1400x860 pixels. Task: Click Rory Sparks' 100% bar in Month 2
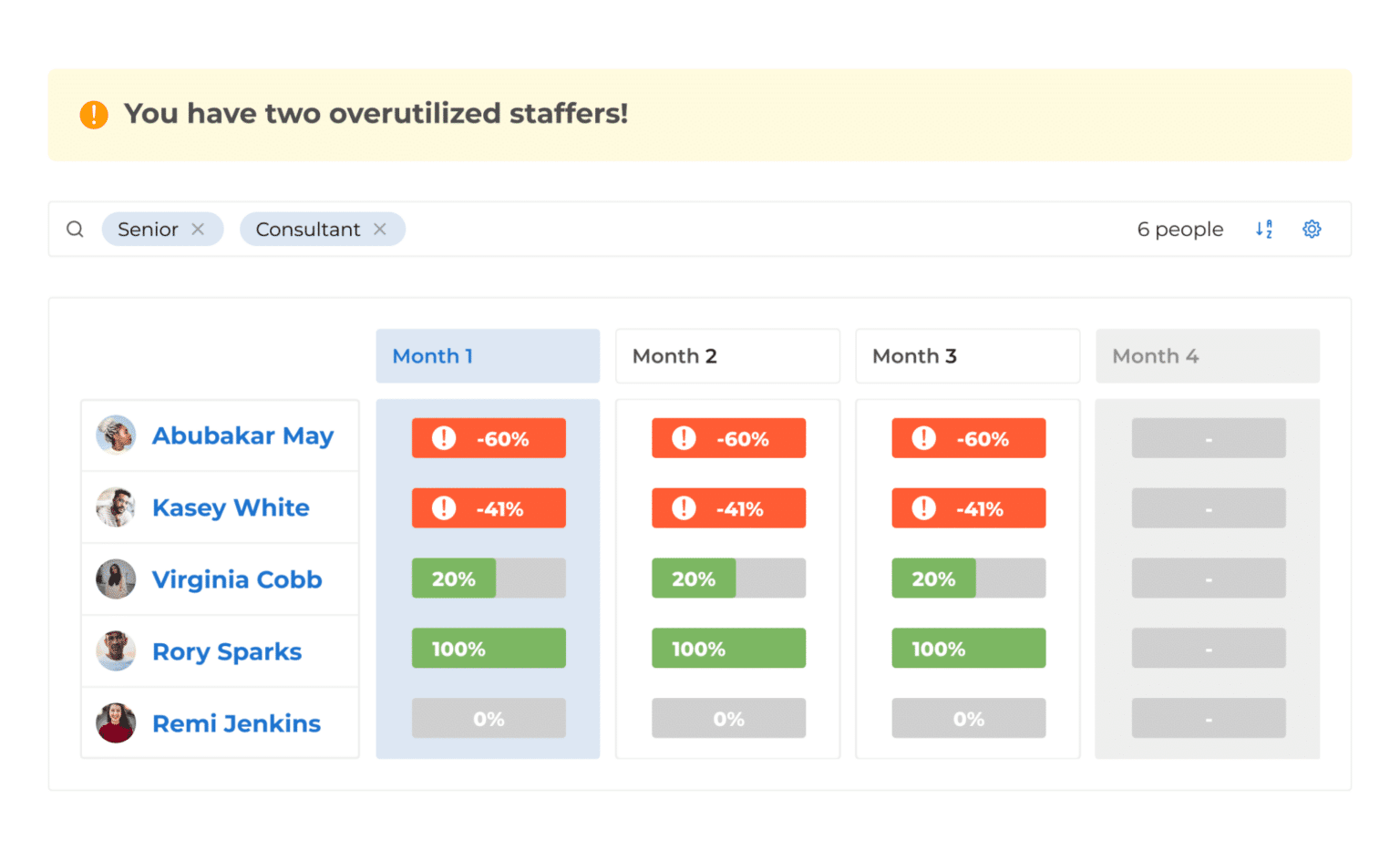point(727,648)
